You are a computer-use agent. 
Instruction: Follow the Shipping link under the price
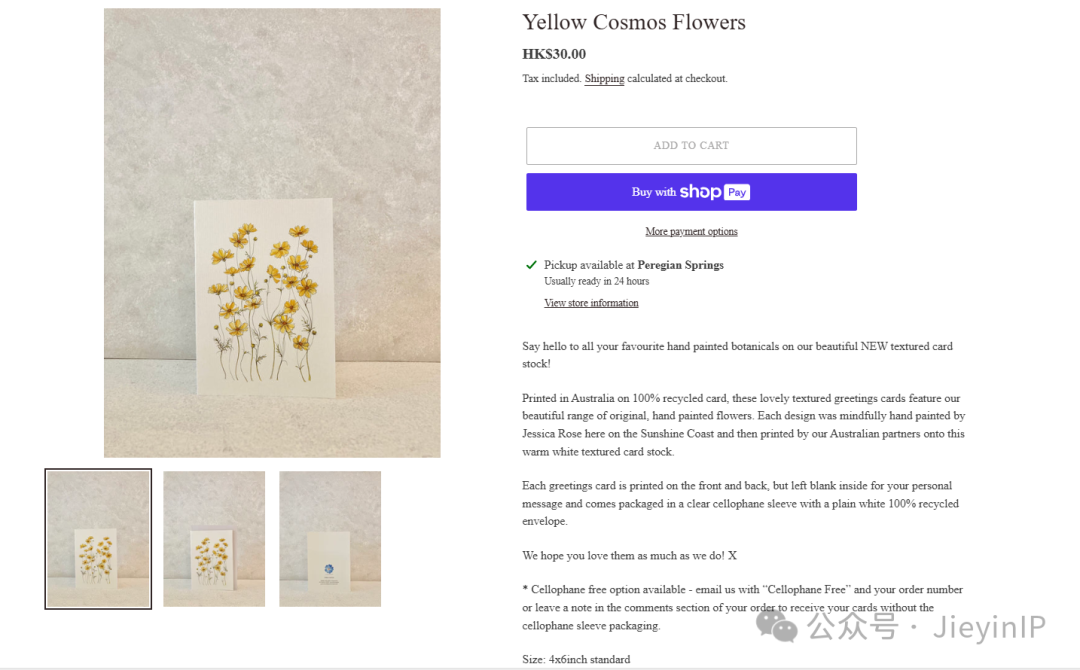(x=604, y=79)
